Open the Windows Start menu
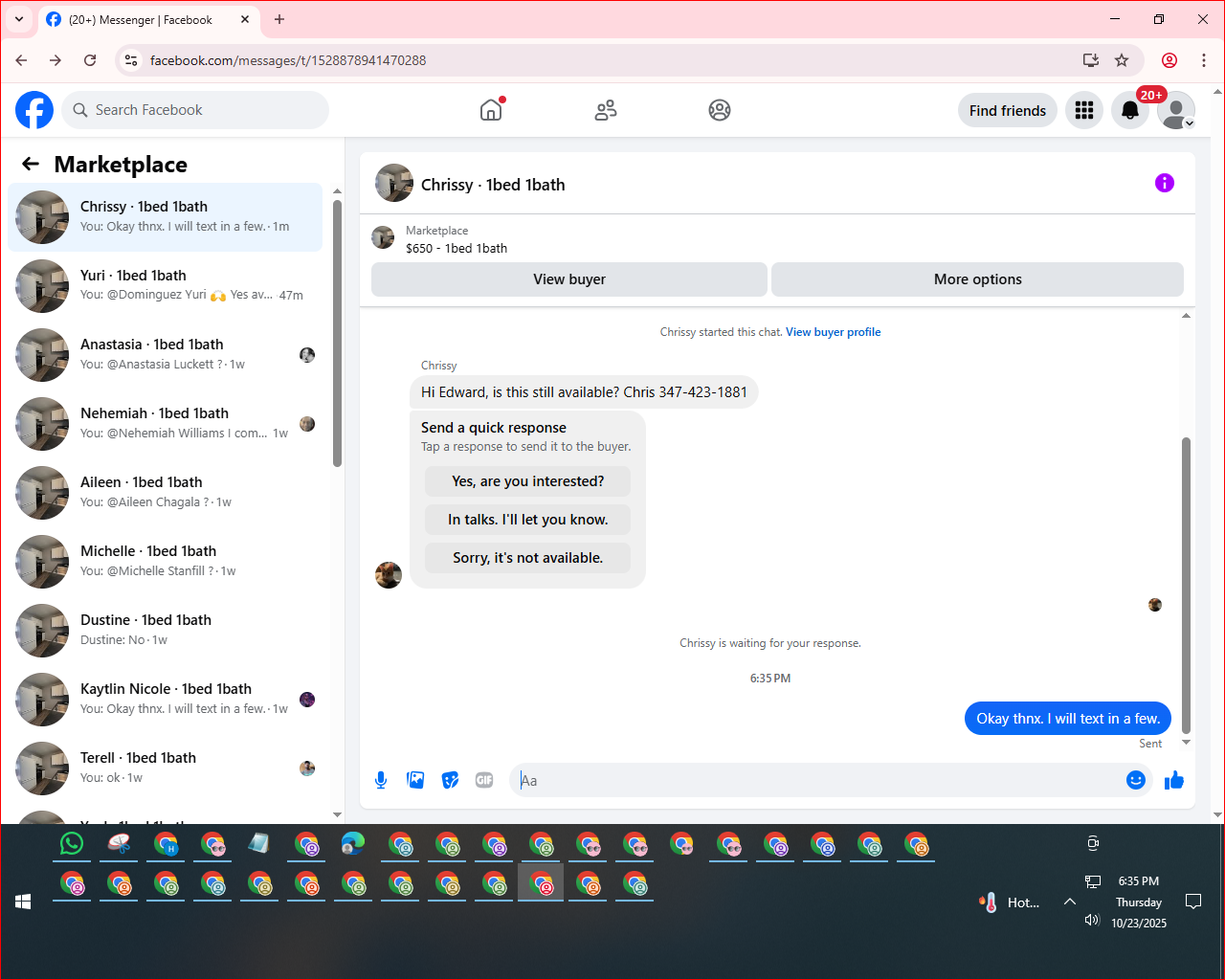The height and width of the screenshot is (980, 1225). click(23, 902)
